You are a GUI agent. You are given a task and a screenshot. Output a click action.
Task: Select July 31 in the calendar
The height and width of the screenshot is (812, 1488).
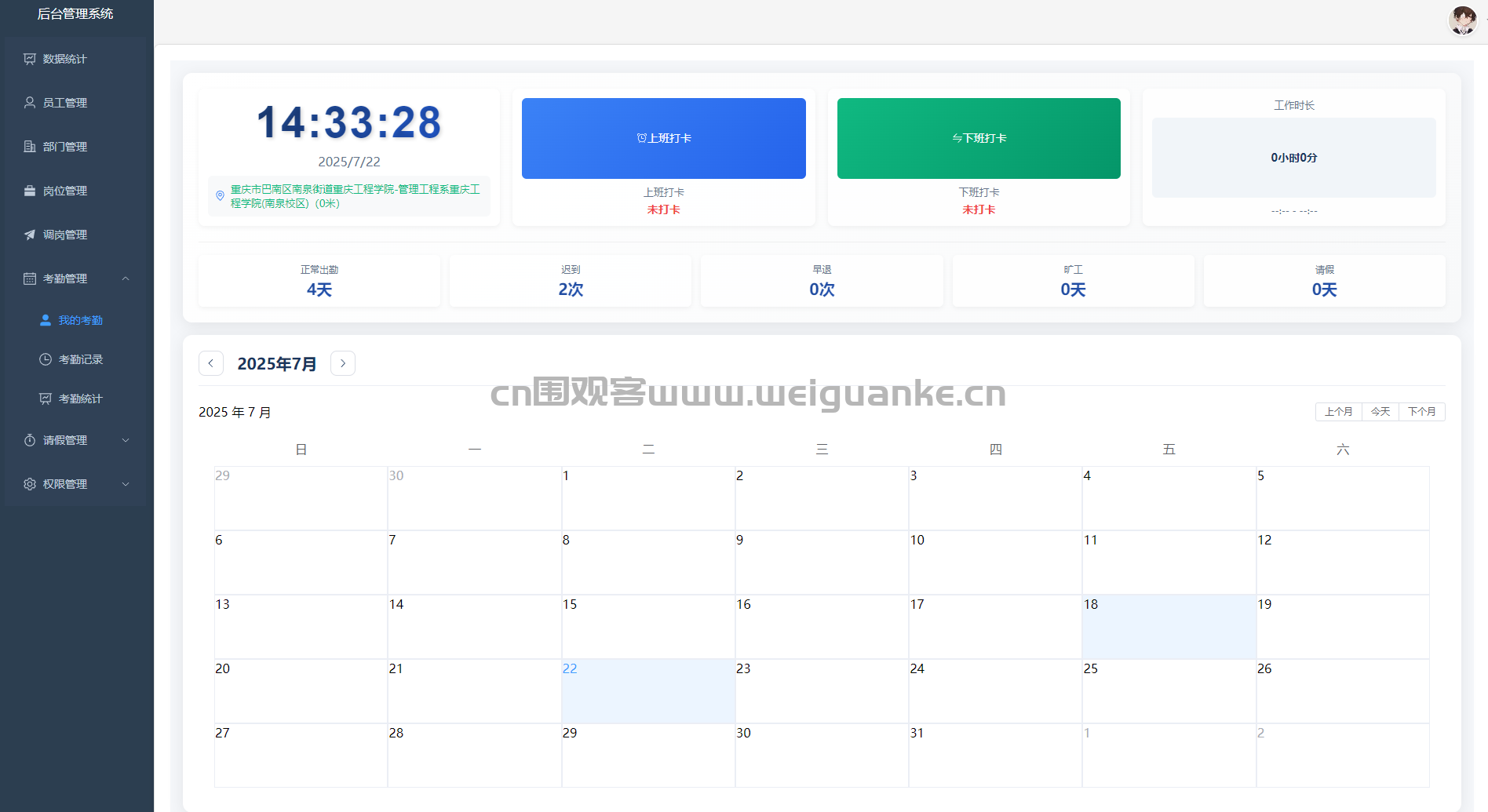pos(995,756)
